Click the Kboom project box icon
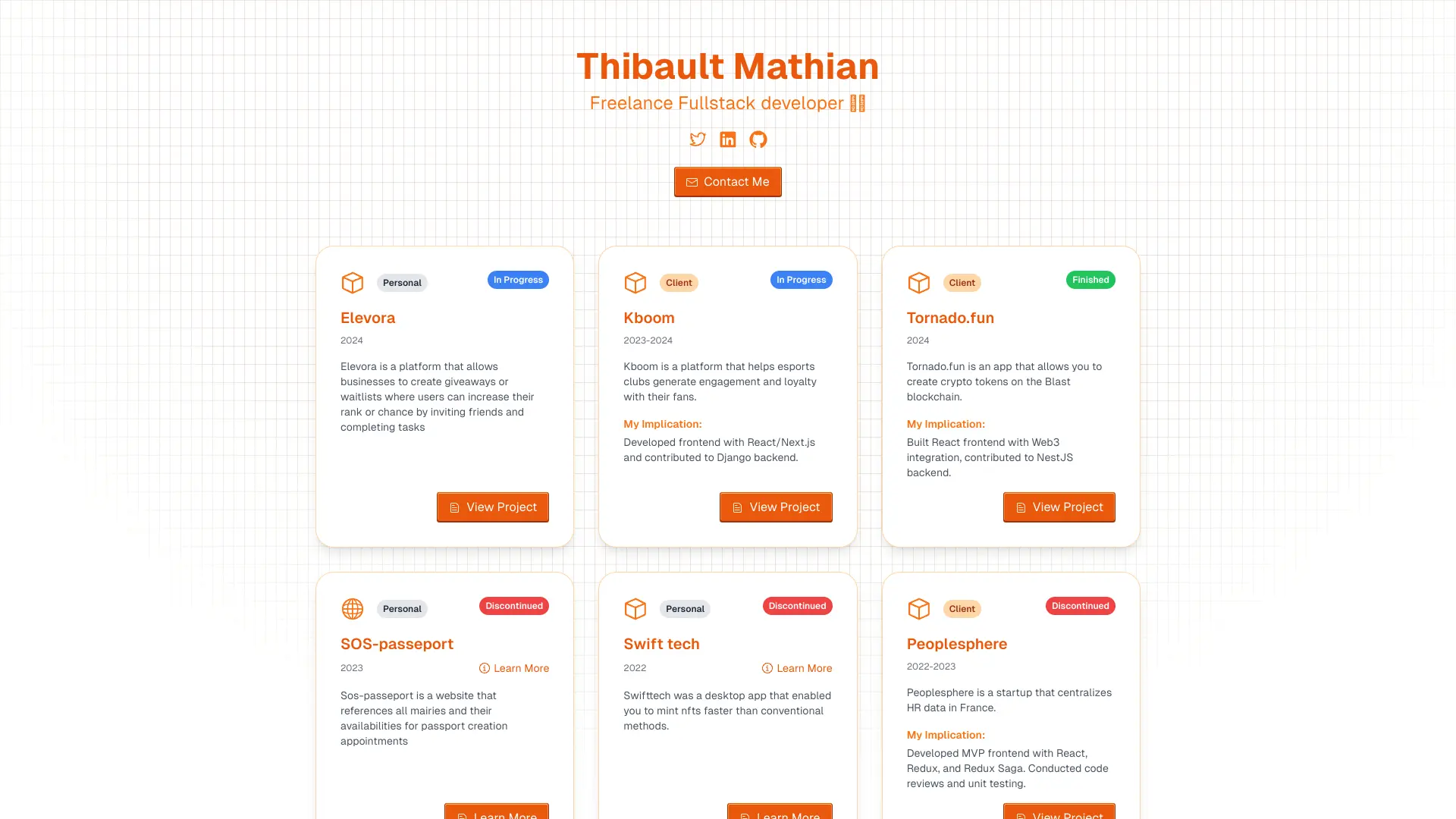 click(x=635, y=282)
